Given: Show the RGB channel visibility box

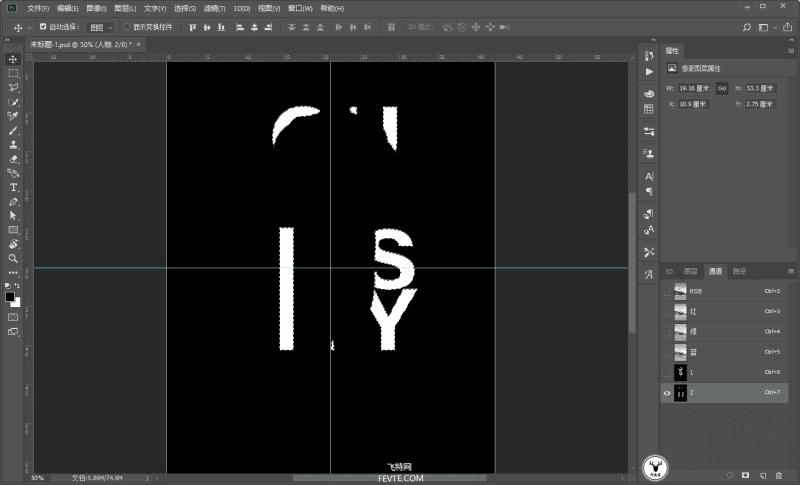Looking at the screenshot, I should tap(667, 291).
